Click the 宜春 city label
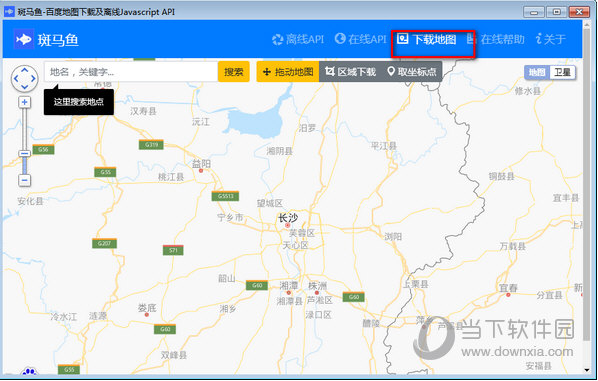The height and width of the screenshot is (381, 598). point(508,288)
